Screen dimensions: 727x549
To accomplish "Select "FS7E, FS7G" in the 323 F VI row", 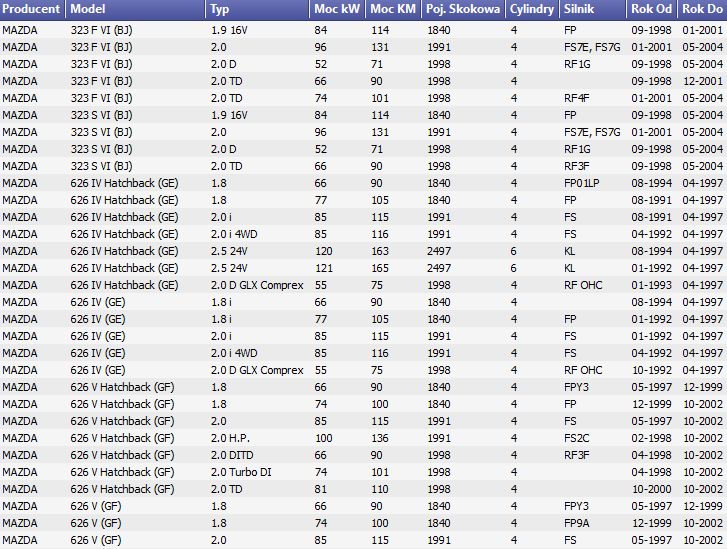I will [592, 47].
